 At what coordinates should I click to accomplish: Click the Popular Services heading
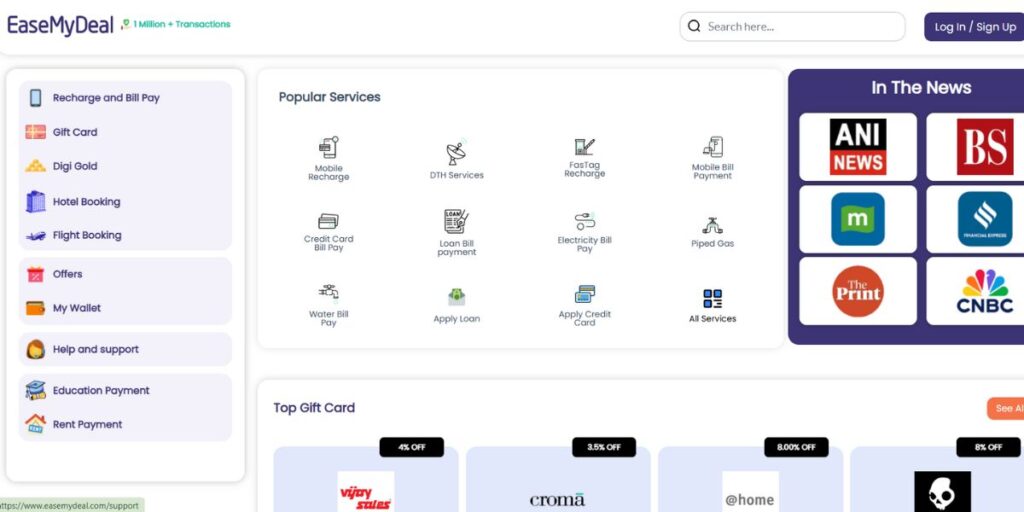click(330, 97)
